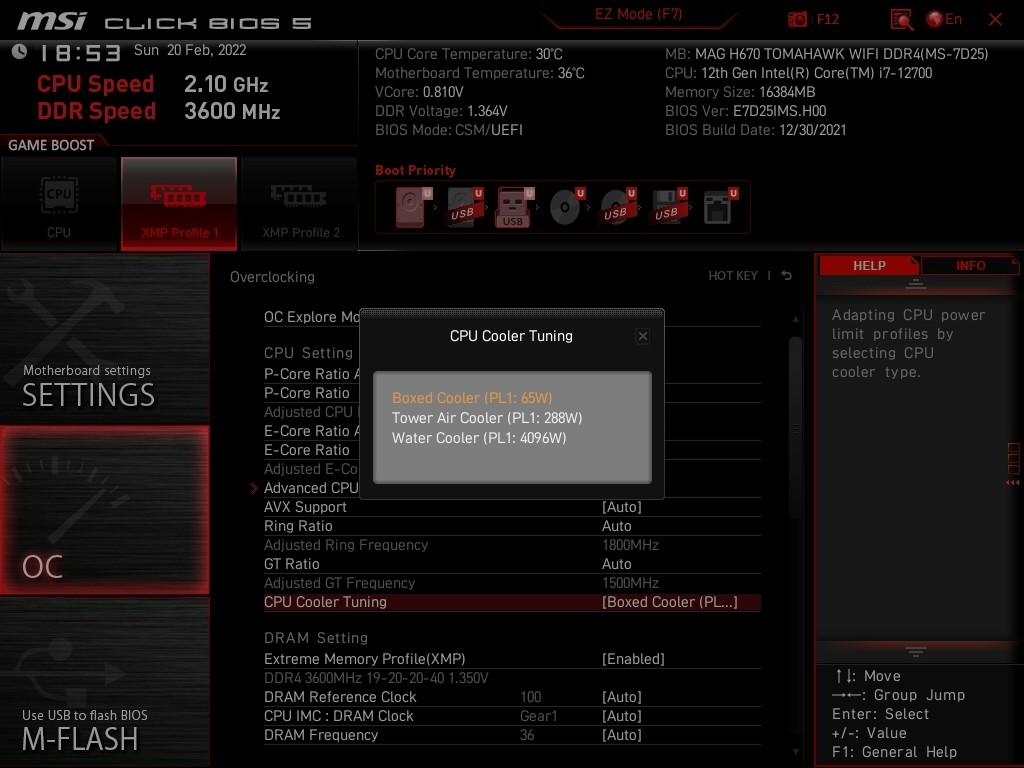1024x768 pixels.
Task: Select the second boot device, USB hard disk
Action: click(x=464, y=208)
